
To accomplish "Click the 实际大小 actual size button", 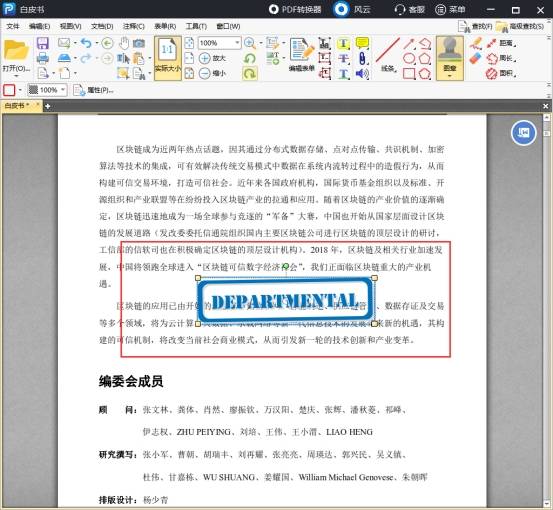I will (168, 58).
